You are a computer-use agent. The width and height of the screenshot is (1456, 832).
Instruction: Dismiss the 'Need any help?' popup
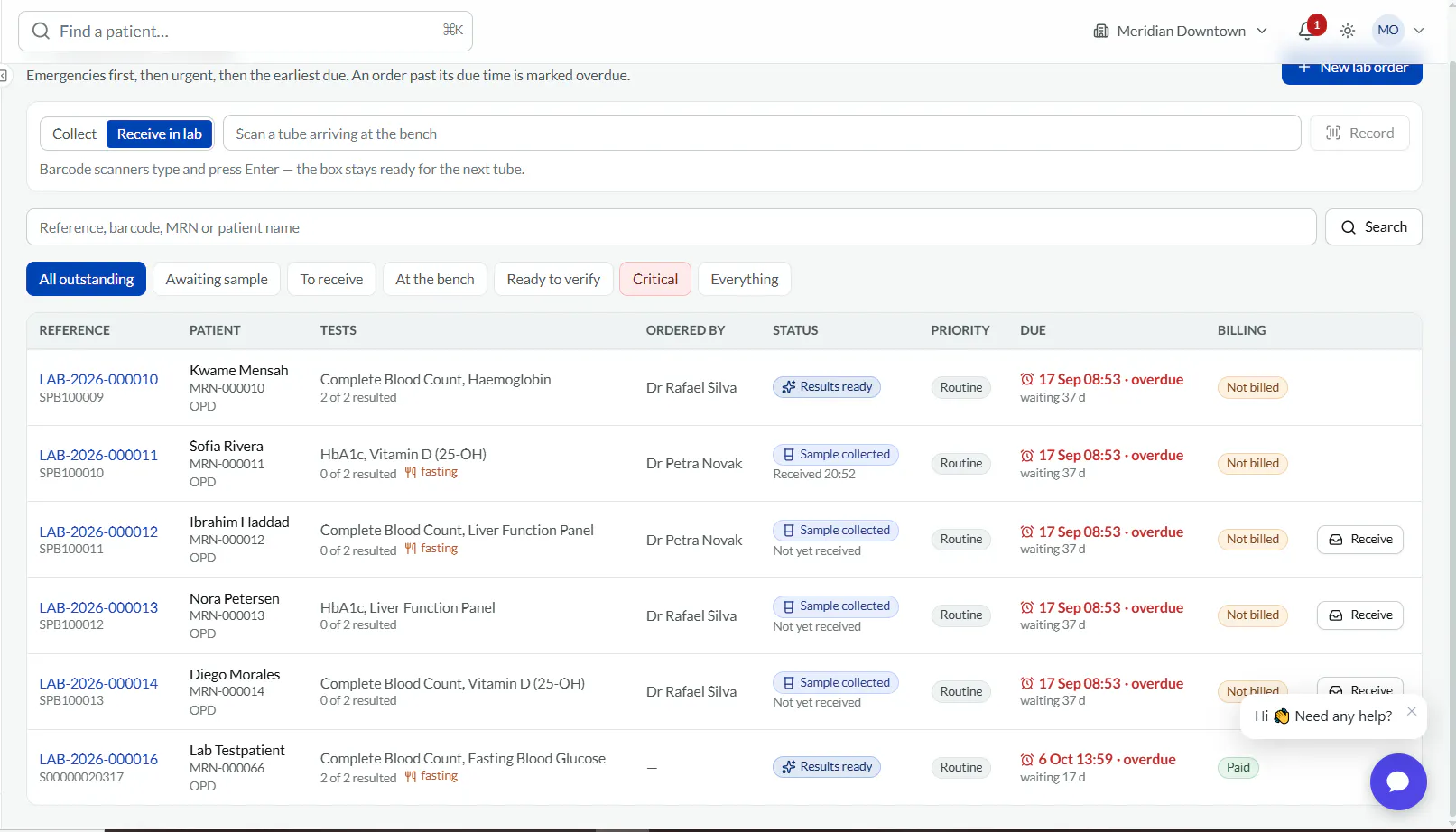[1412, 711]
